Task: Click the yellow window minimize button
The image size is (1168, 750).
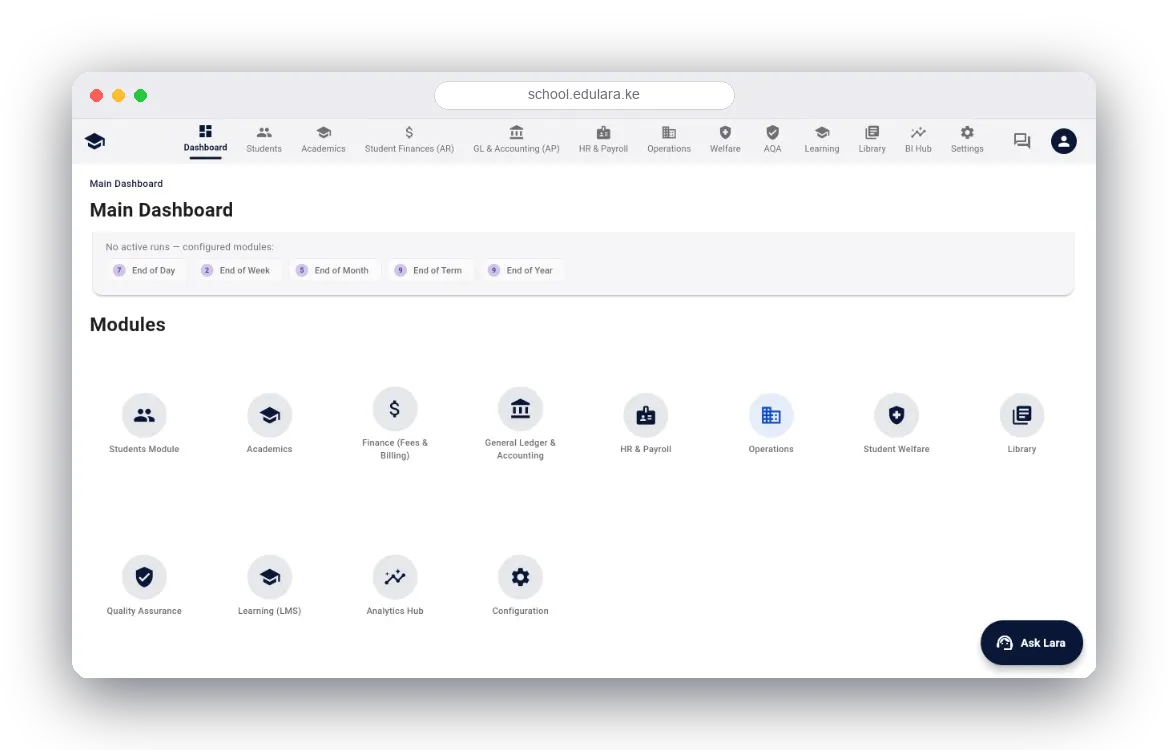Action: pos(118,95)
